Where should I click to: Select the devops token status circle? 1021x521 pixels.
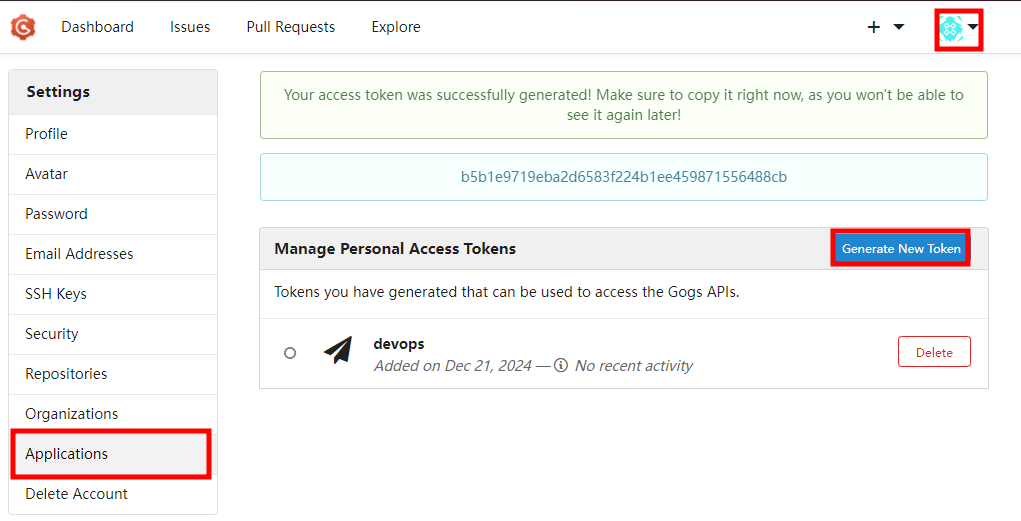click(290, 353)
